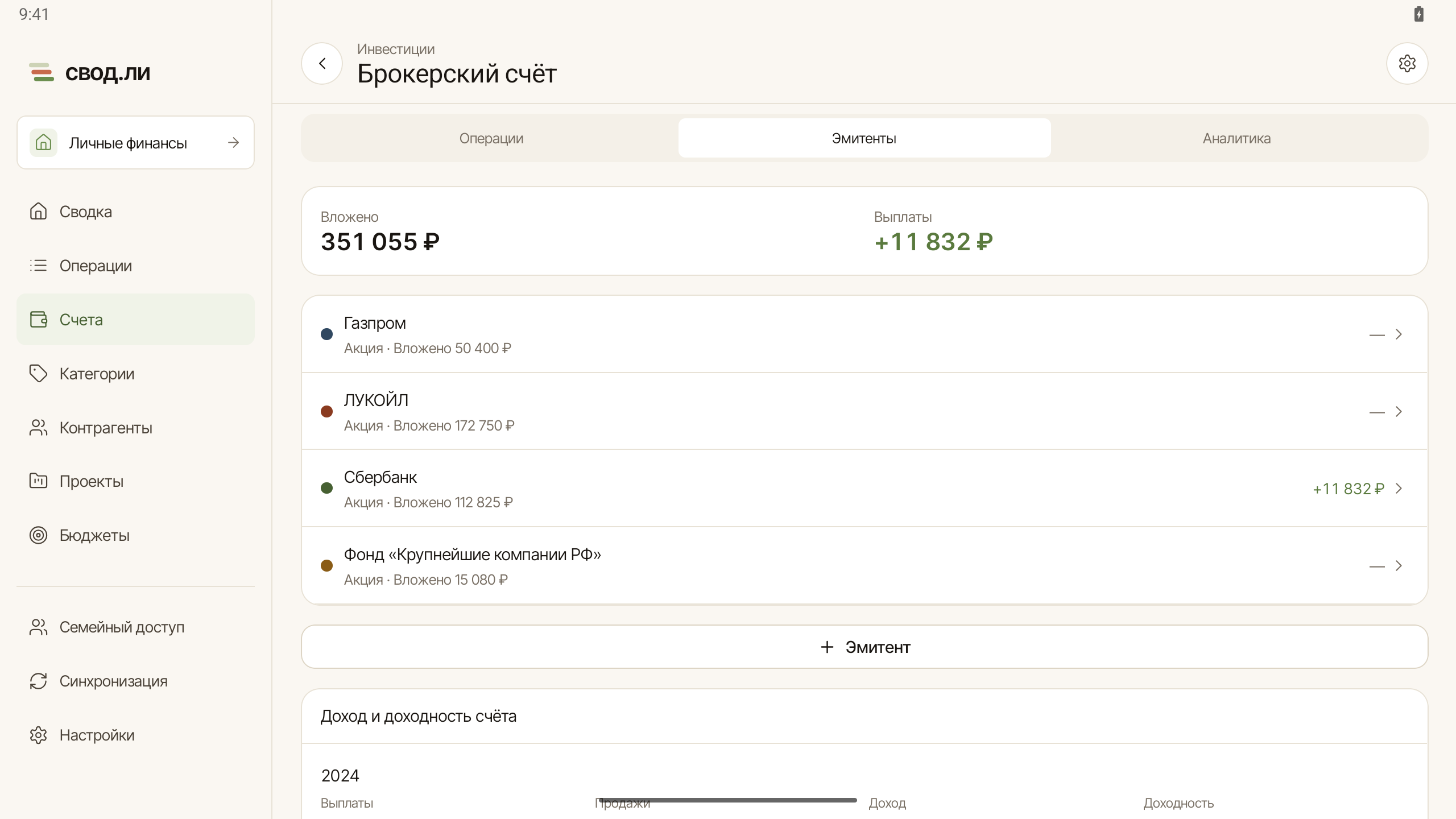The height and width of the screenshot is (819, 1456).
Task: Click the Семейный доступ users icon
Action: point(38,627)
